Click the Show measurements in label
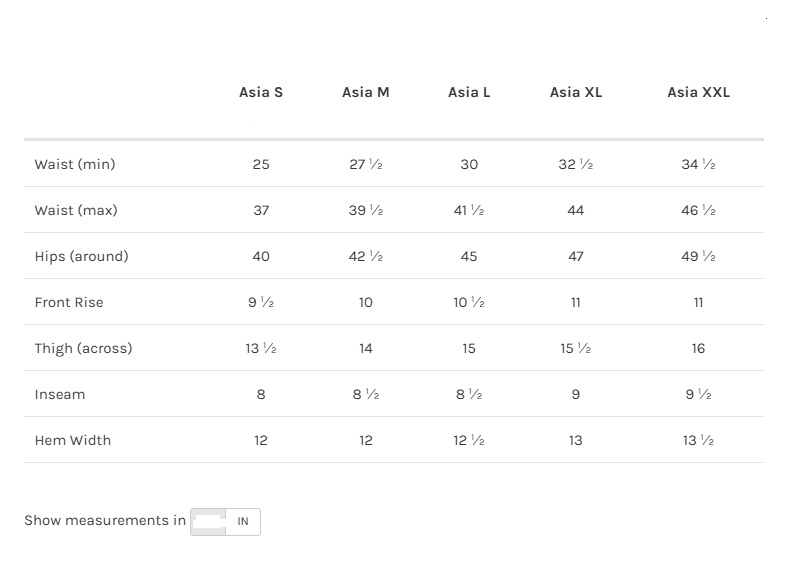The width and height of the screenshot is (785, 572). point(105,520)
